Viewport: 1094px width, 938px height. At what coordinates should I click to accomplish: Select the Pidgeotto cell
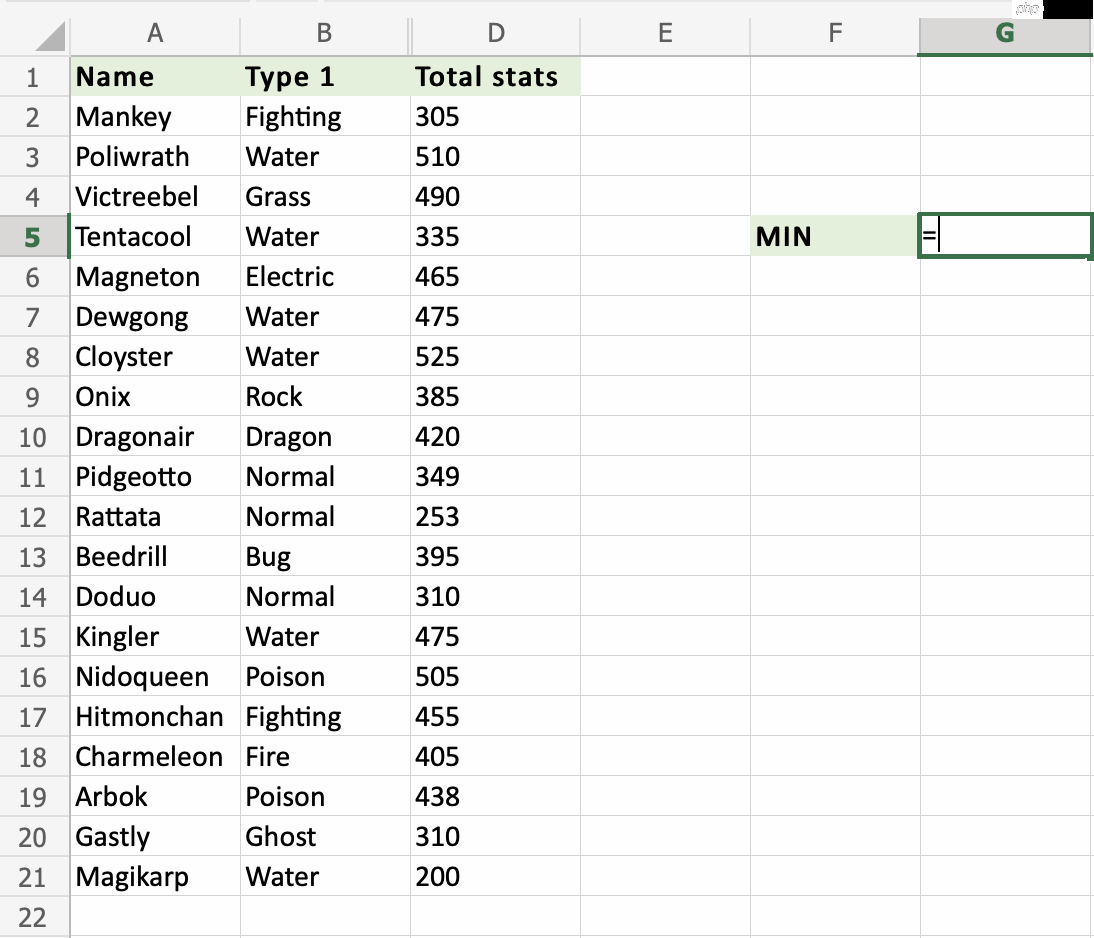click(155, 477)
